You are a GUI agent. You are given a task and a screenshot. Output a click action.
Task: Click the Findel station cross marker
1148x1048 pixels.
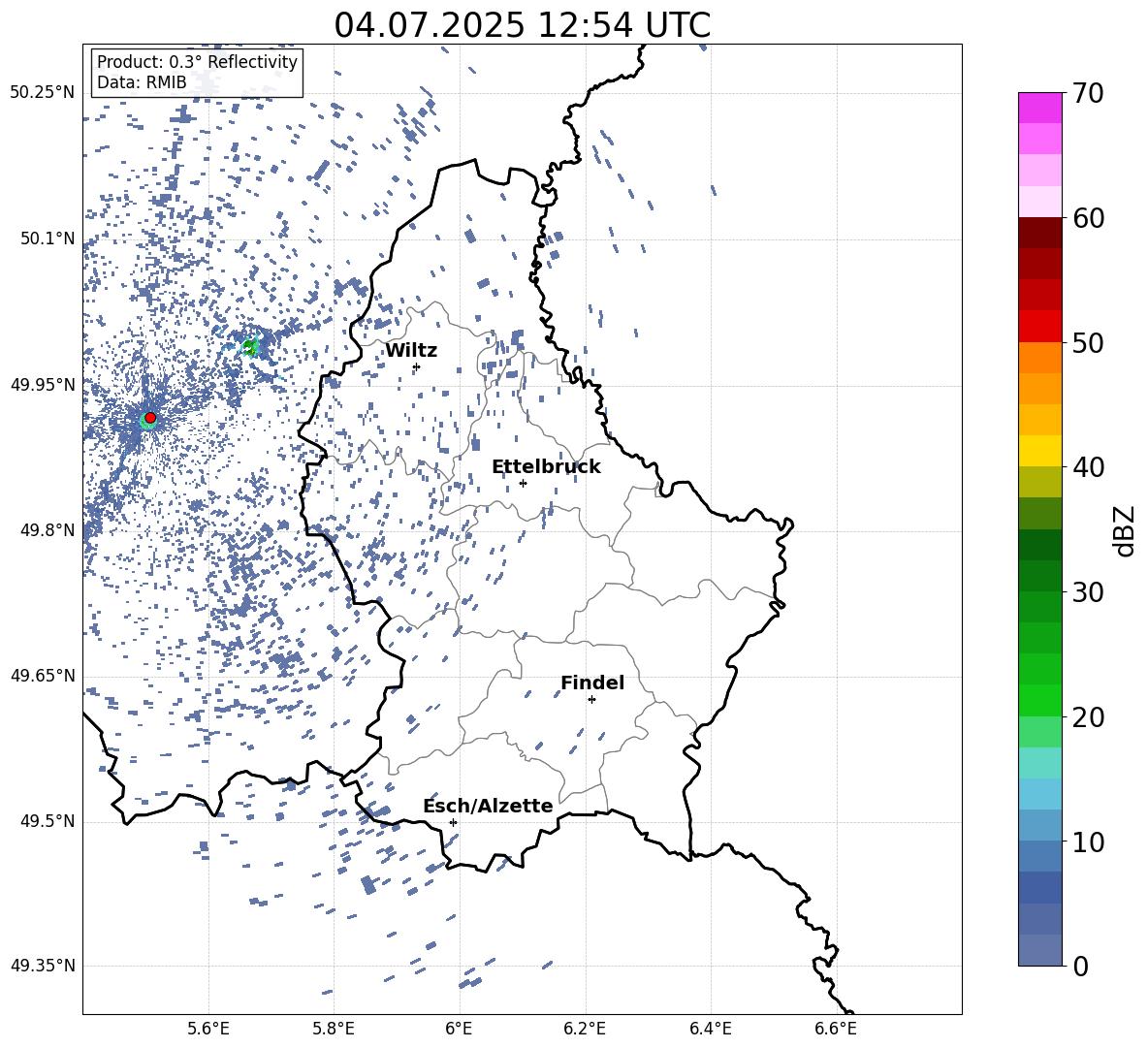click(591, 700)
